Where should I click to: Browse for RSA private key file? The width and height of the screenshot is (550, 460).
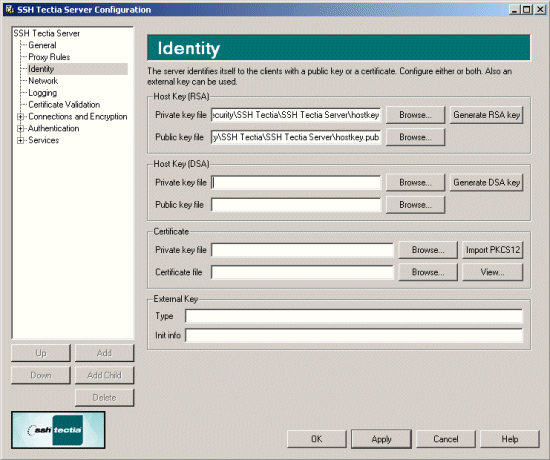click(x=415, y=115)
